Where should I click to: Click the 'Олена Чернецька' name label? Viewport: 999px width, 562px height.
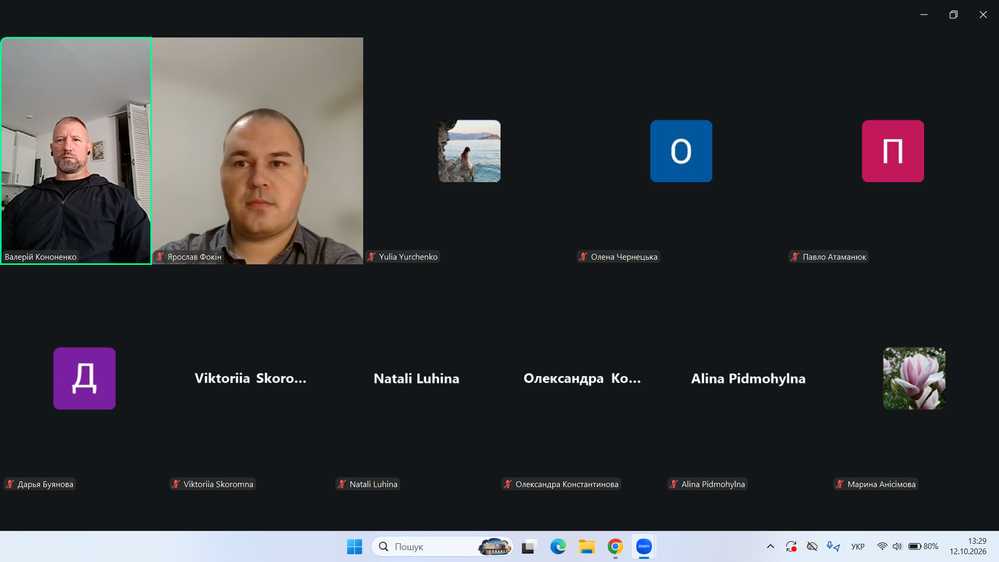pyautogui.click(x=624, y=257)
